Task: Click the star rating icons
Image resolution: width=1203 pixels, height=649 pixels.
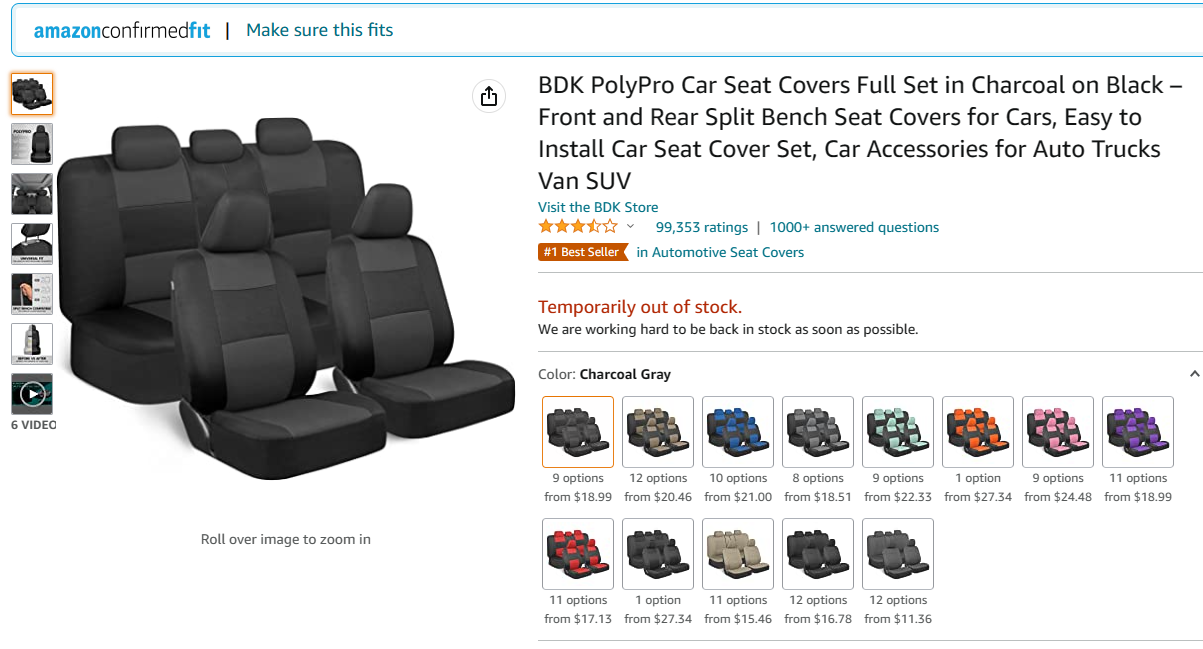Action: coord(578,227)
